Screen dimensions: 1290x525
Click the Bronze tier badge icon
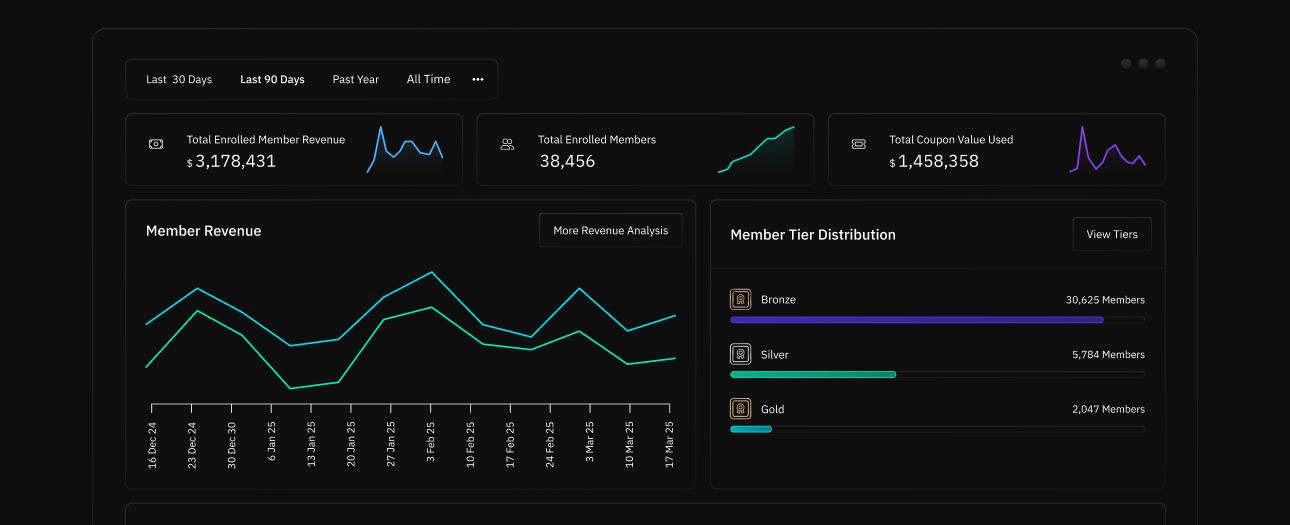(740, 299)
